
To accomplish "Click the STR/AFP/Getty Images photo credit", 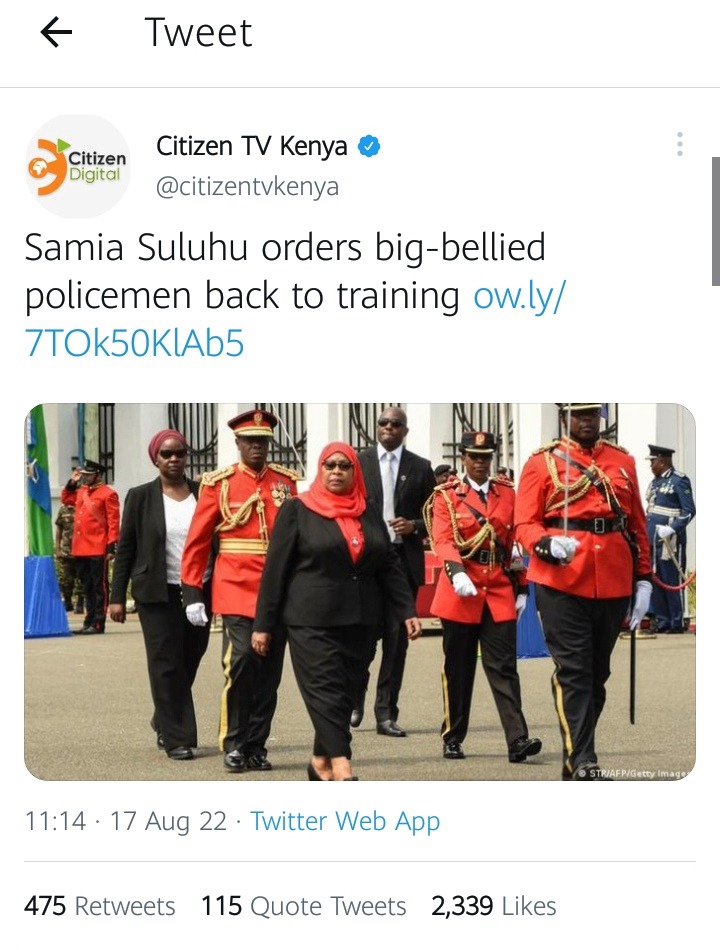I will click(633, 773).
